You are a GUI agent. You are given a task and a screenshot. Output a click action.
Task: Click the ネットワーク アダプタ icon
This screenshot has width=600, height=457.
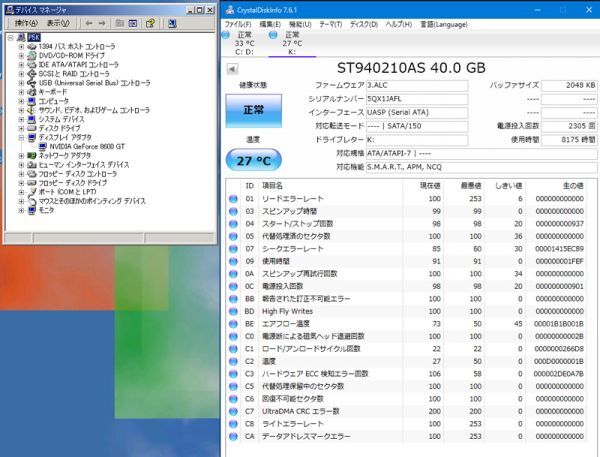32,156
